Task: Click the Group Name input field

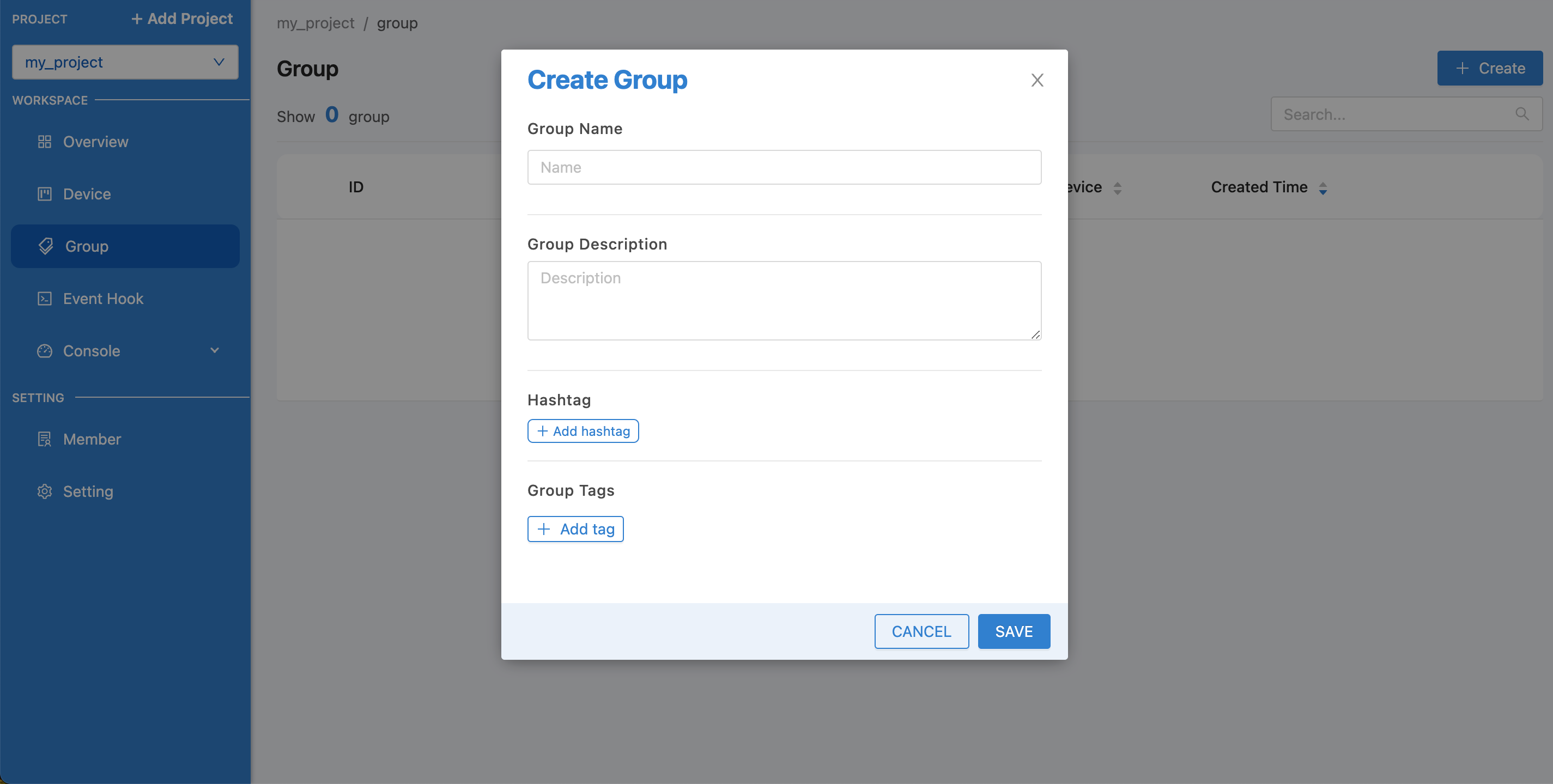Action: point(784,167)
